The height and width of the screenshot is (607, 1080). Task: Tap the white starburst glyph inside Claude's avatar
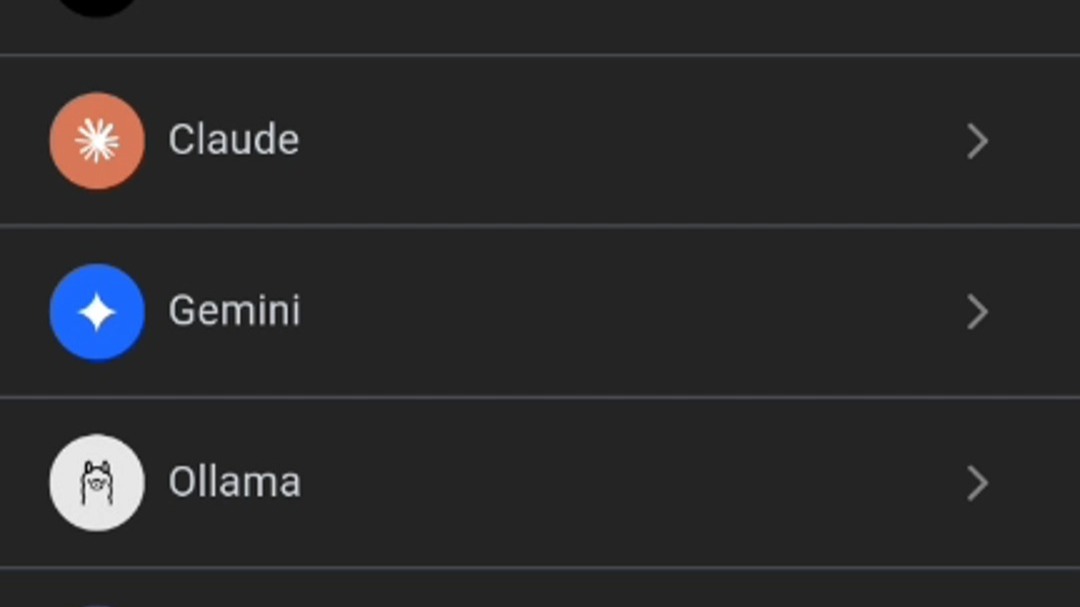(x=97, y=141)
